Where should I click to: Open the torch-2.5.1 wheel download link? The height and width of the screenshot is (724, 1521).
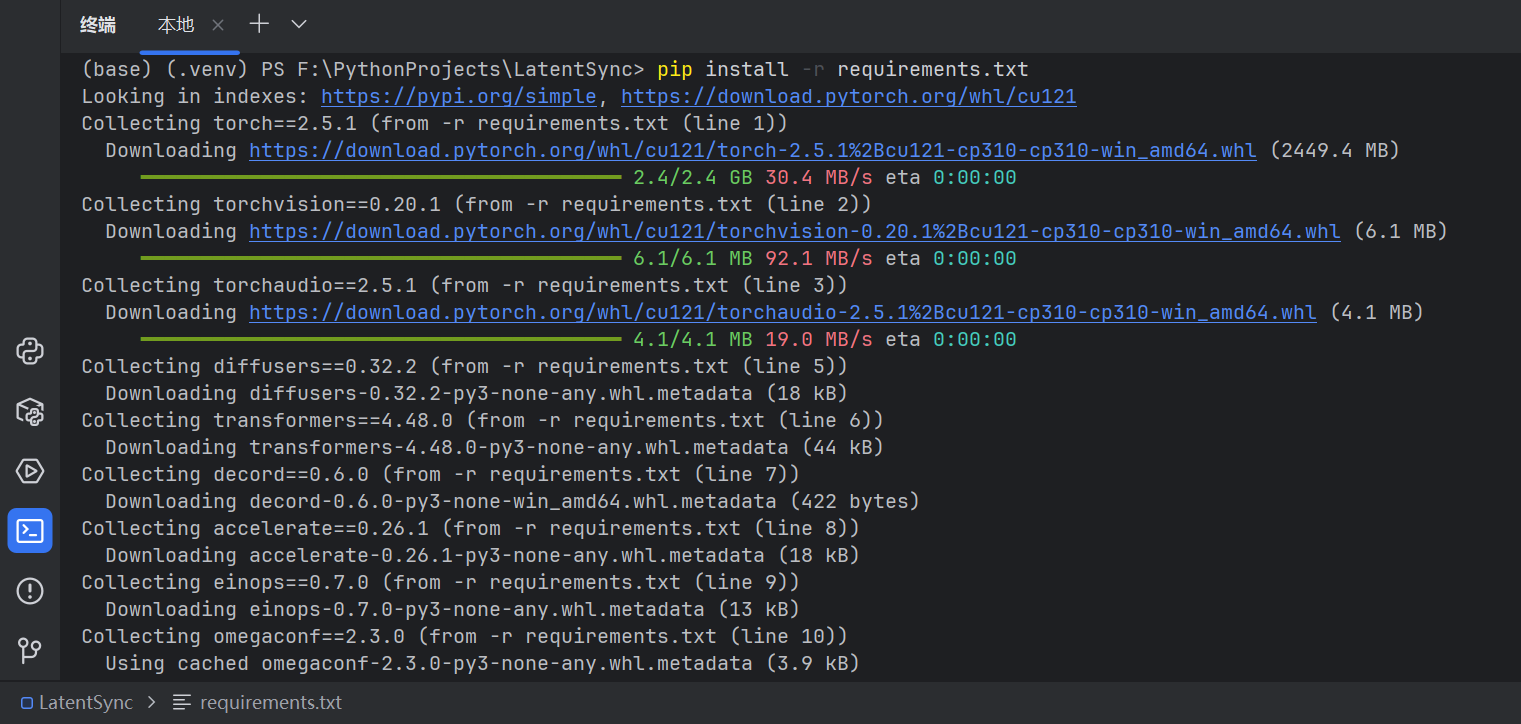coord(753,151)
